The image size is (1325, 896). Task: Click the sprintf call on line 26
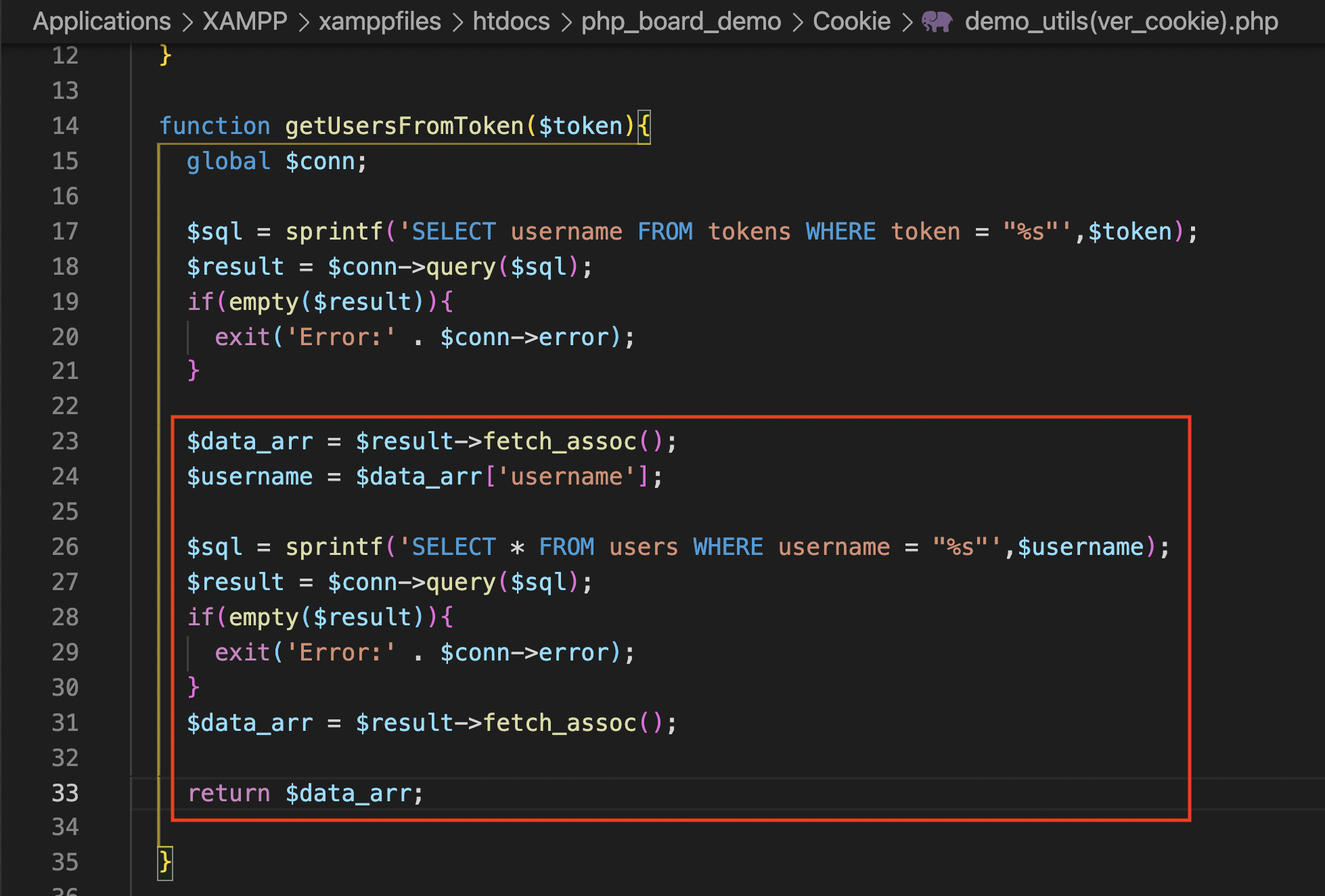334,547
